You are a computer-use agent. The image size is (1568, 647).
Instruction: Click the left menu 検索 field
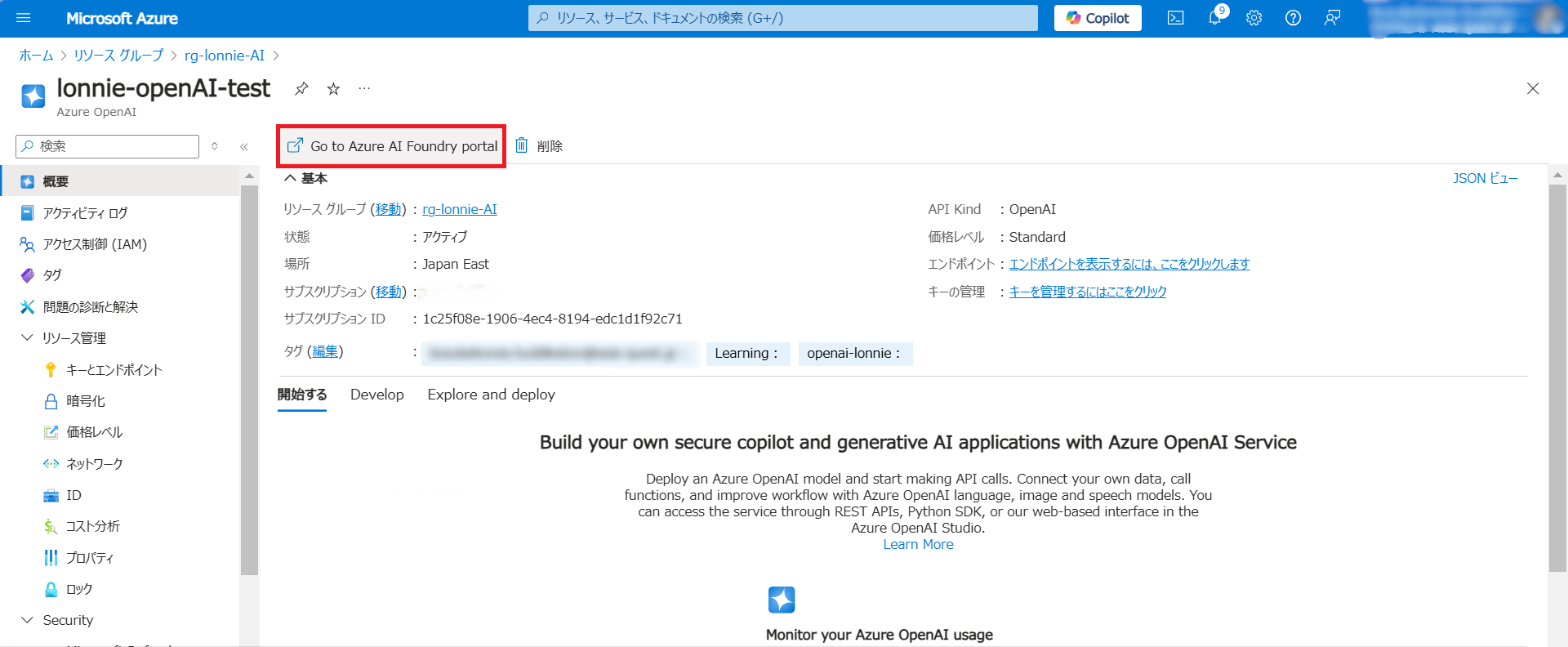pos(108,146)
